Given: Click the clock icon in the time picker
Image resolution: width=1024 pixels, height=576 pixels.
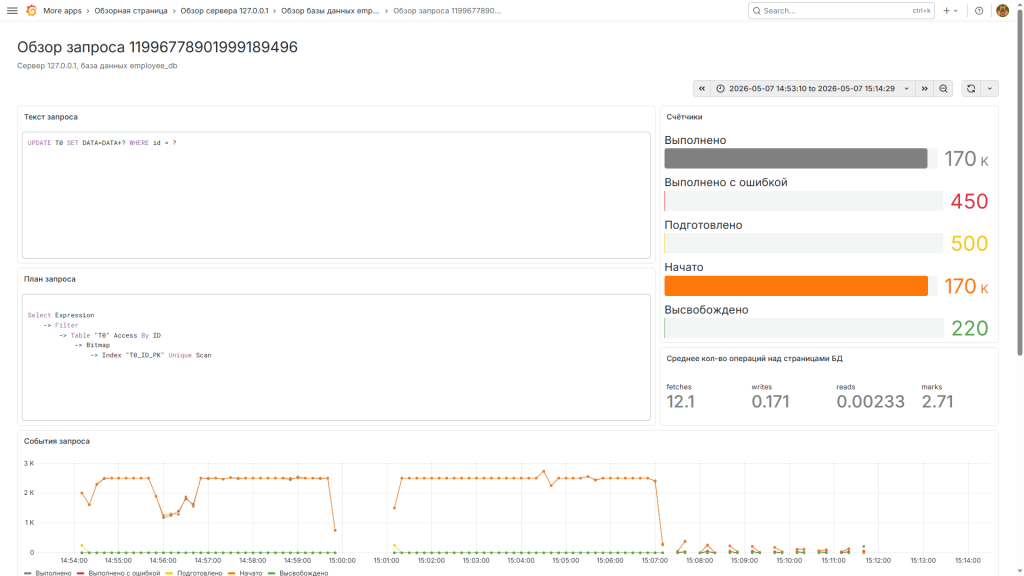Looking at the screenshot, I should pos(720,89).
